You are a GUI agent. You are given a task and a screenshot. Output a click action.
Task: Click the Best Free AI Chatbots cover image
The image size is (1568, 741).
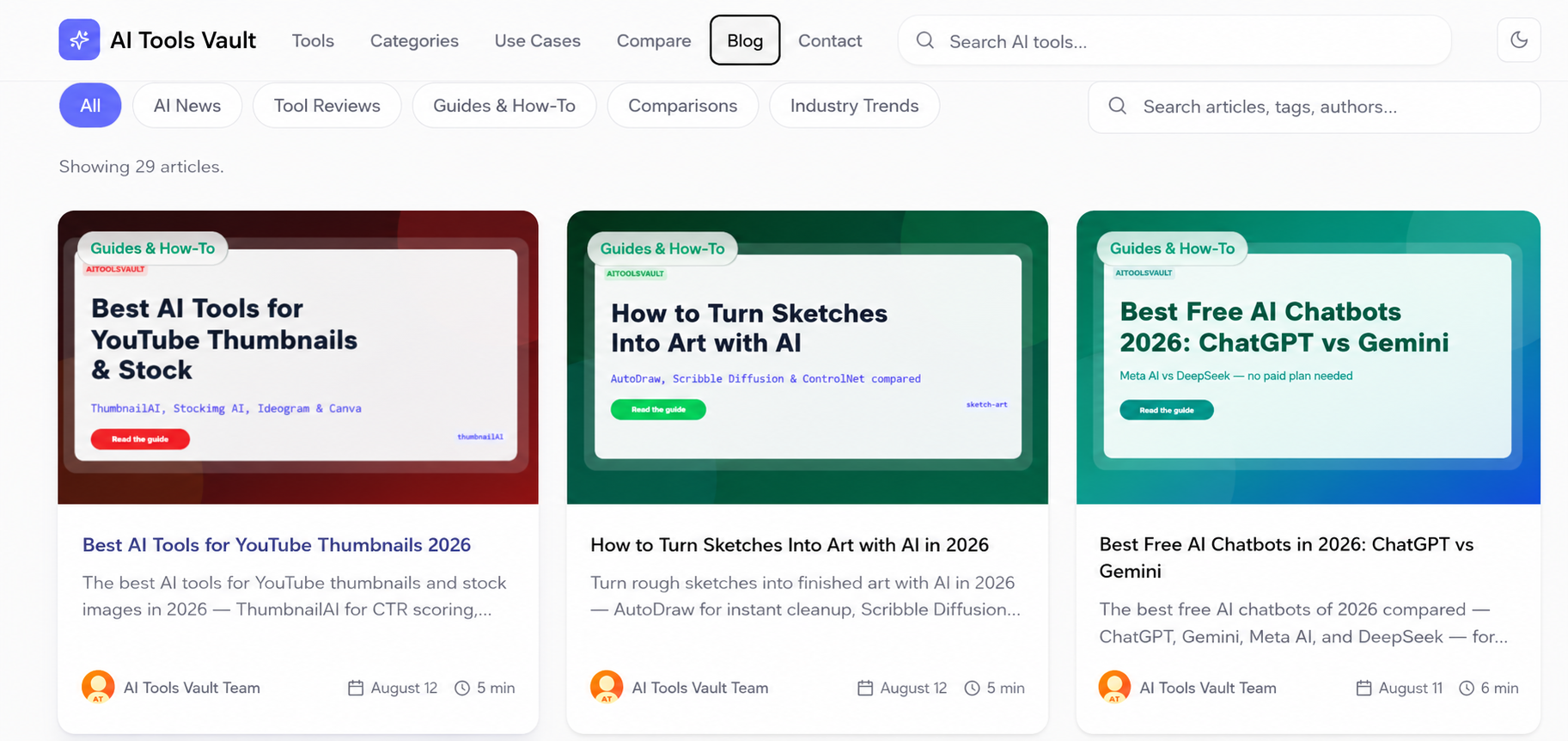(x=1308, y=358)
